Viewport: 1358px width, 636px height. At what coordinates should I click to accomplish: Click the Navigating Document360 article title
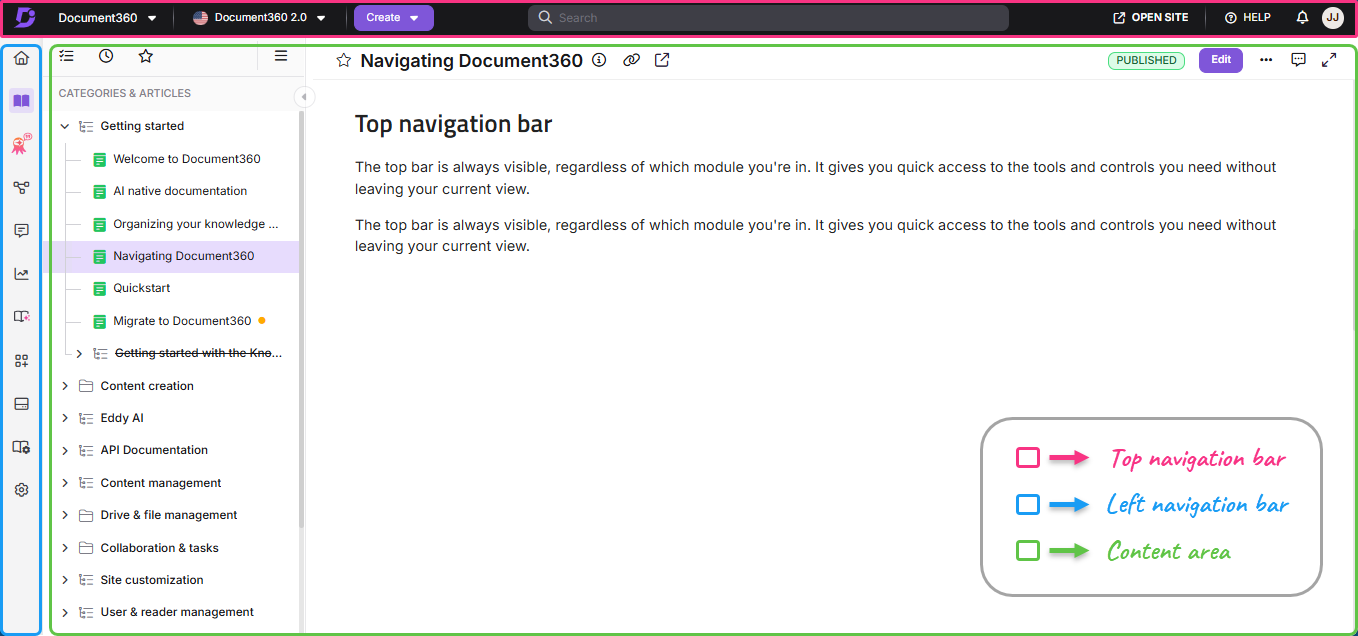click(x=471, y=60)
